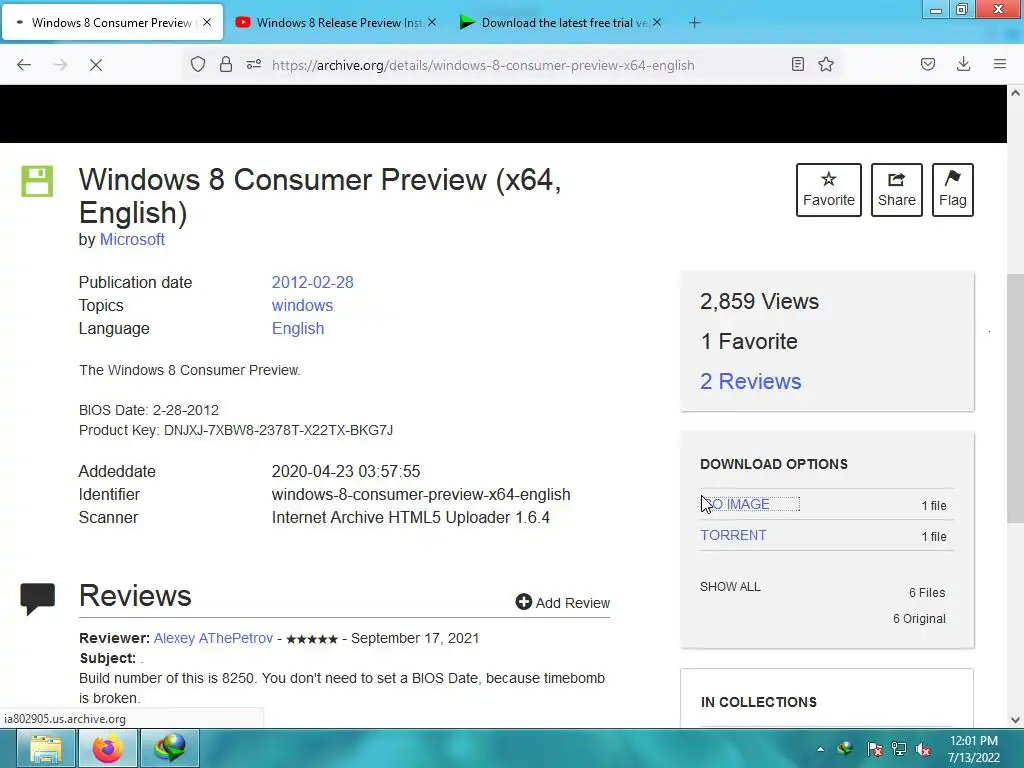Download the ISO IMAGE file
The width and height of the screenshot is (1024, 768).
[749, 504]
